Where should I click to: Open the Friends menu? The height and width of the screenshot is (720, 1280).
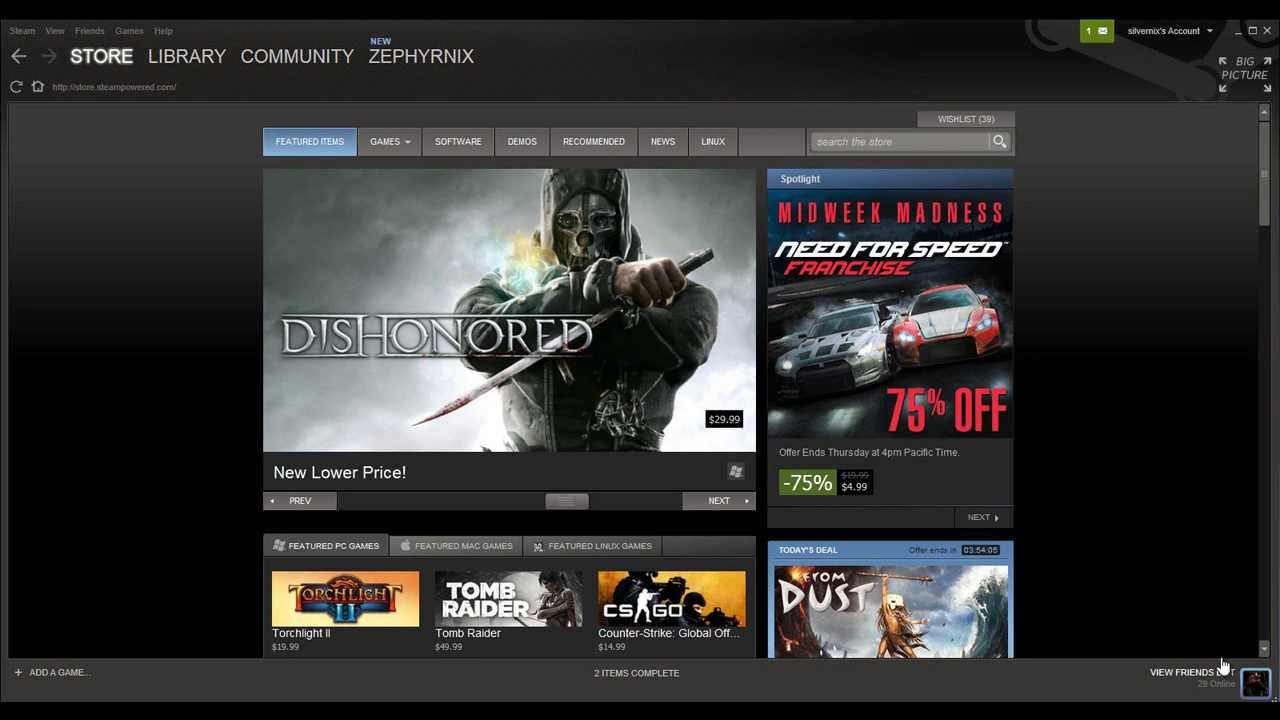(89, 31)
